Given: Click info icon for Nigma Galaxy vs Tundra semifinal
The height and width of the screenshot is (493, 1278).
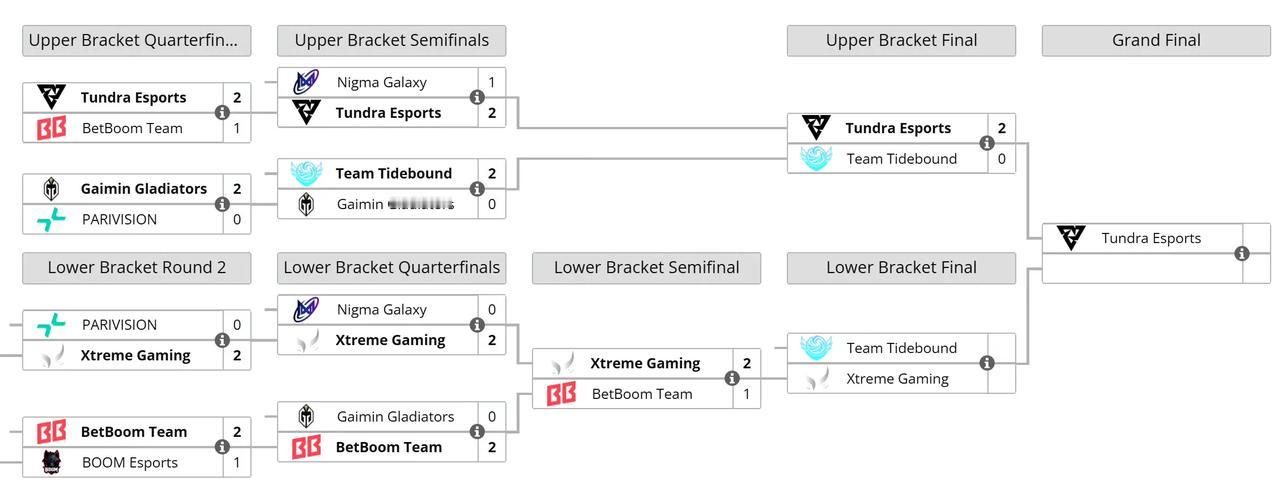Looking at the screenshot, I should point(477,97).
